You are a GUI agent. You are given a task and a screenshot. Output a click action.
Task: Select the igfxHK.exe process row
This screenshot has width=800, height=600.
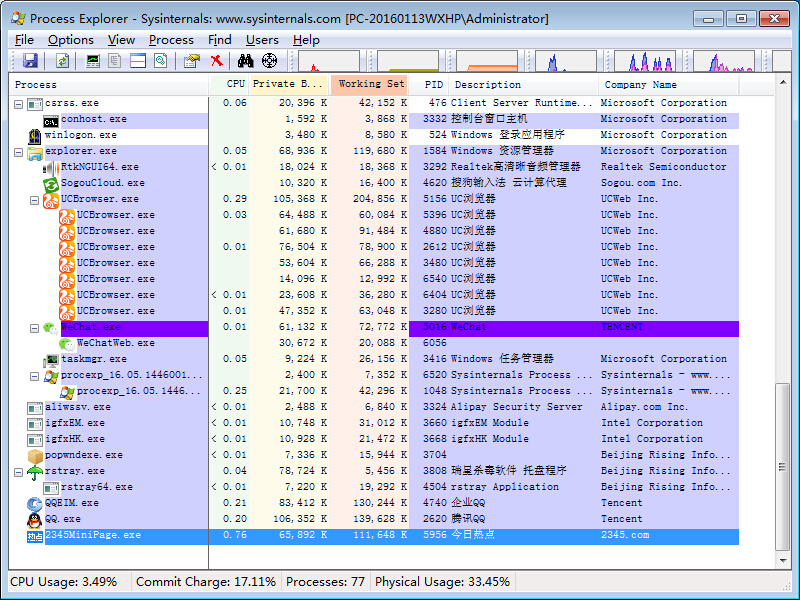[x=373, y=439]
